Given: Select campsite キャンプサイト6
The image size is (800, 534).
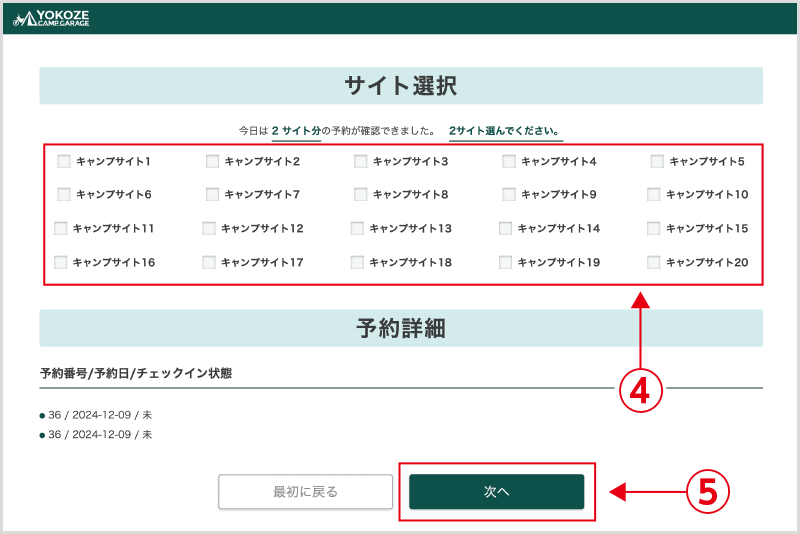Looking at the screenshot, I should click(x=64, y=195).
